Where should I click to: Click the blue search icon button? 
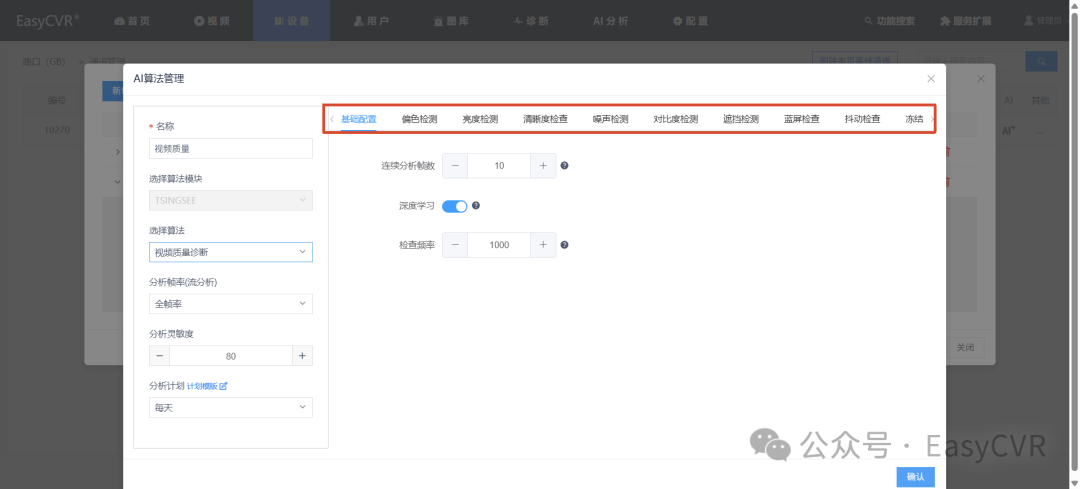click(1041, 61)
